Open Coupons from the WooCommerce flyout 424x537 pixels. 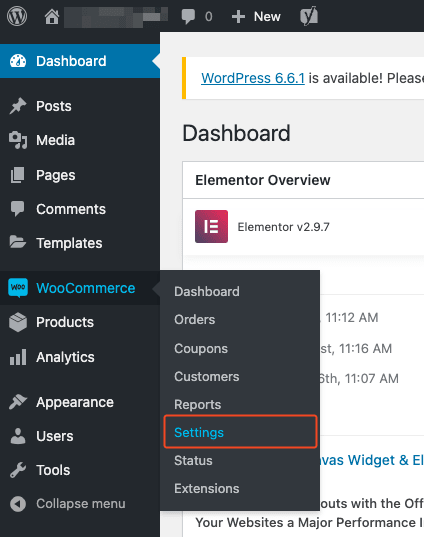[201, 348]
